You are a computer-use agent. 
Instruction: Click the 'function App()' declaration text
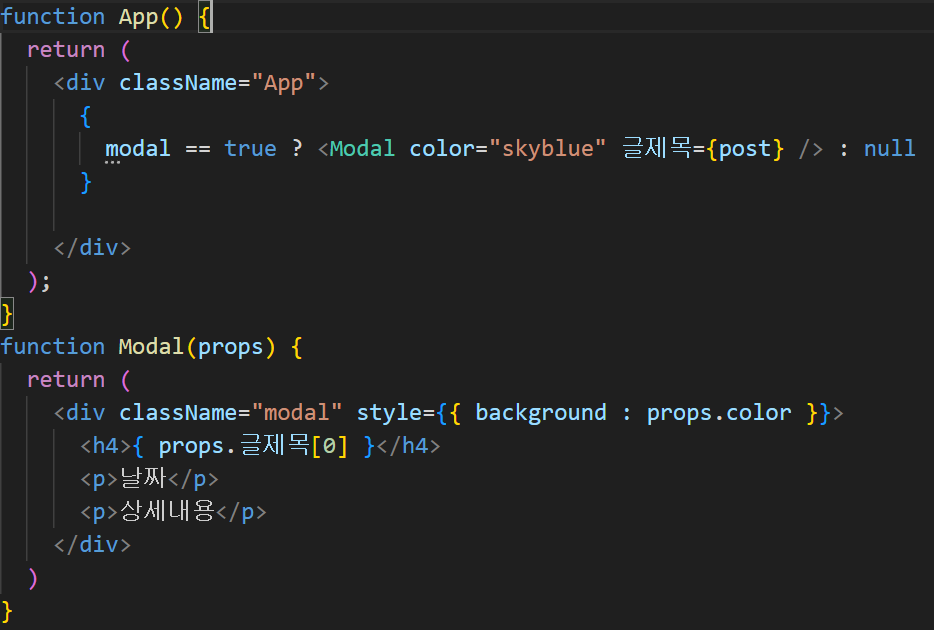pyautogui.click(x=92, y=17)
